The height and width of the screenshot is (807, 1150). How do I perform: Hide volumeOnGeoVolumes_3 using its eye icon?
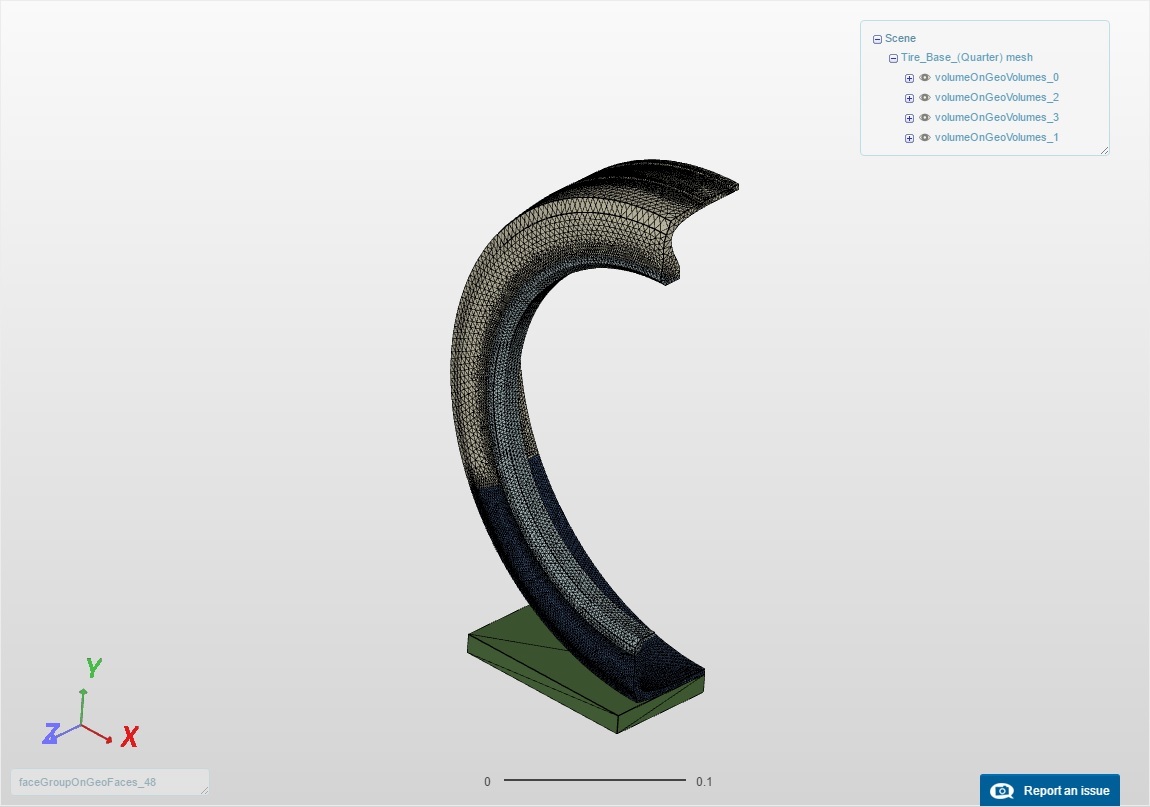click(925, 117)
